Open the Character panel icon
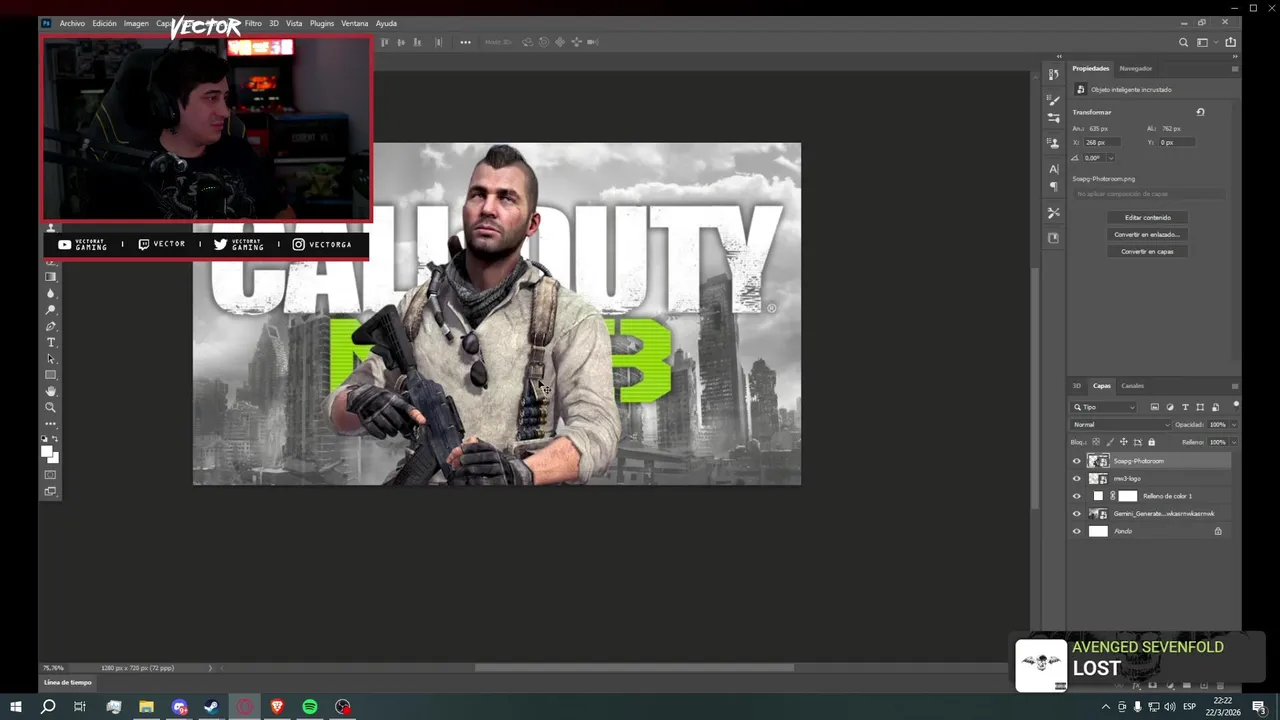The image size is (1280, 720). tap(1053, 169)
